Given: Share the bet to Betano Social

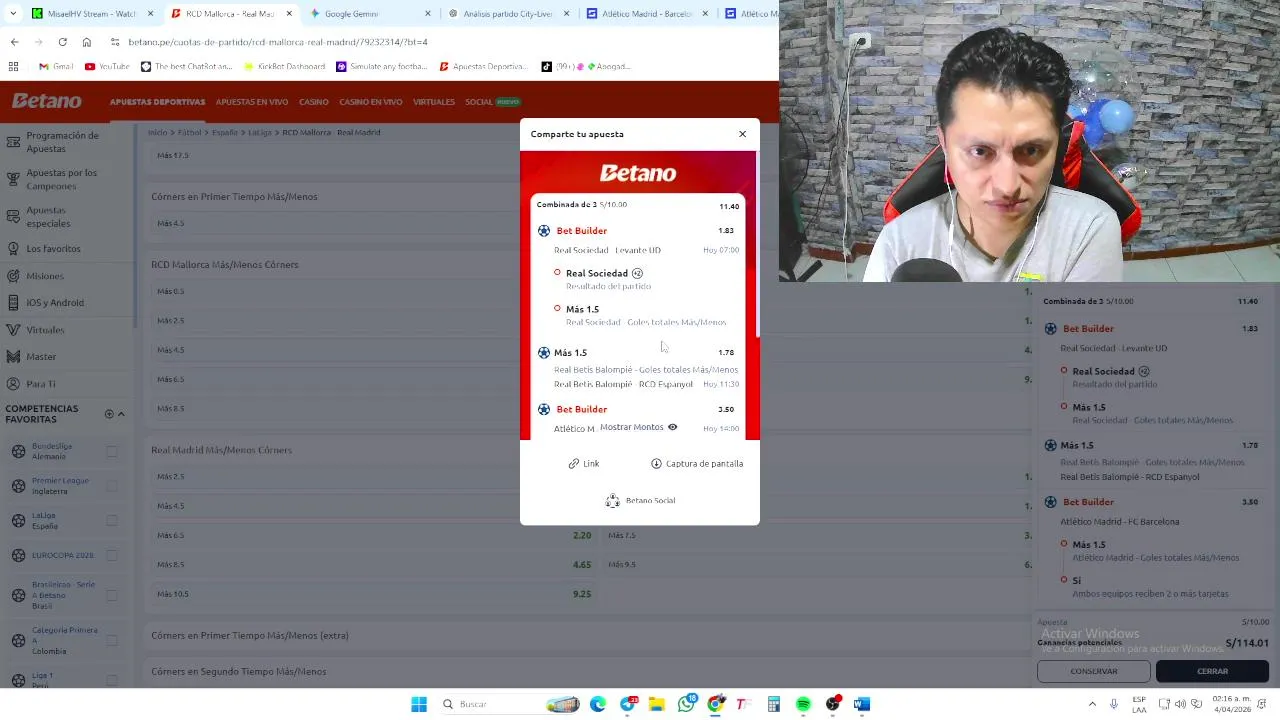Looking at the screenshot, I should coord(640,501).
